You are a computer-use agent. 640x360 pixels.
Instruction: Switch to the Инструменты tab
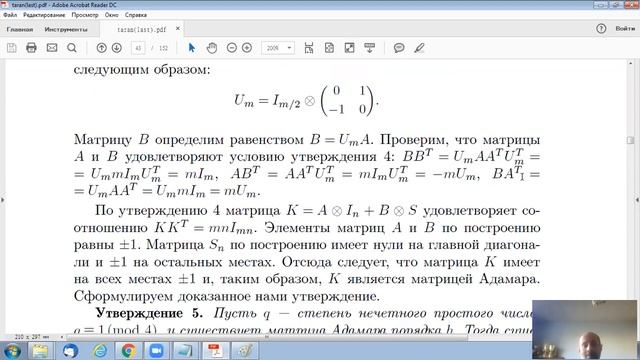click(x=66, y=29)
